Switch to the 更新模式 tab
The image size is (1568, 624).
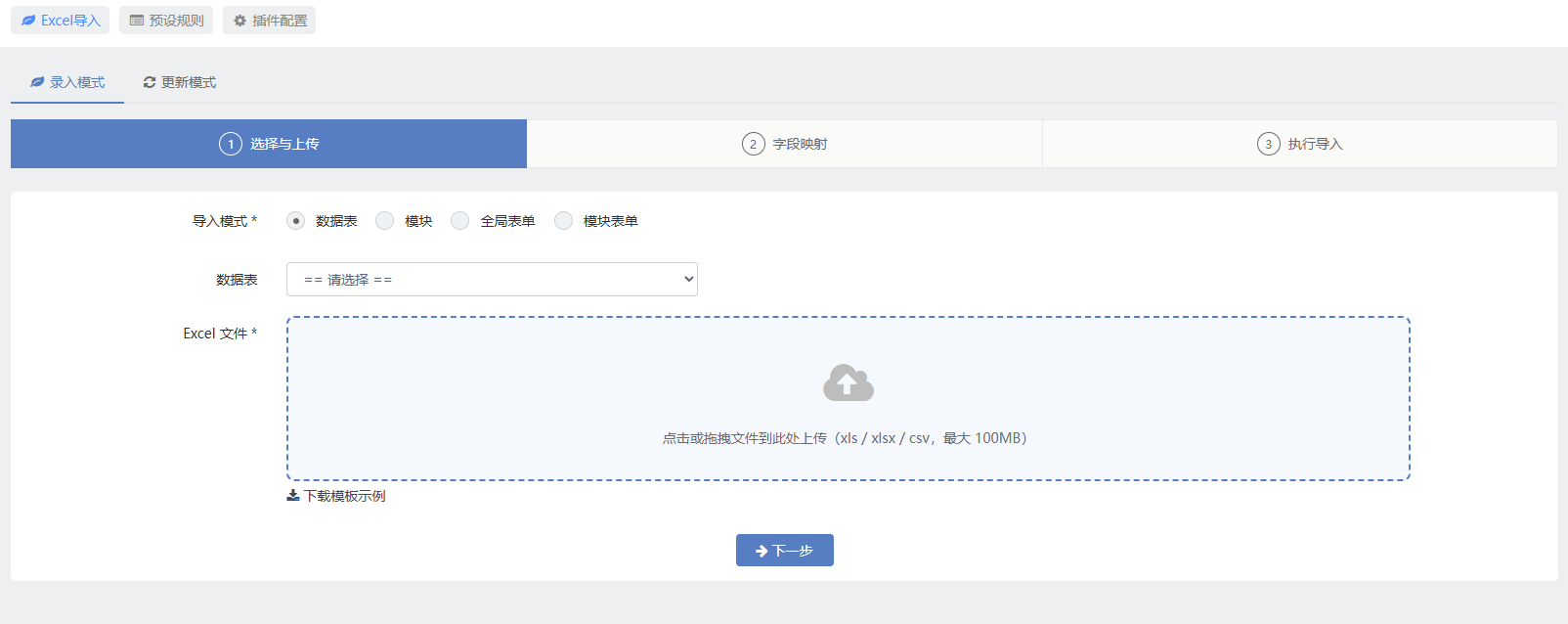tap(180, 82)
